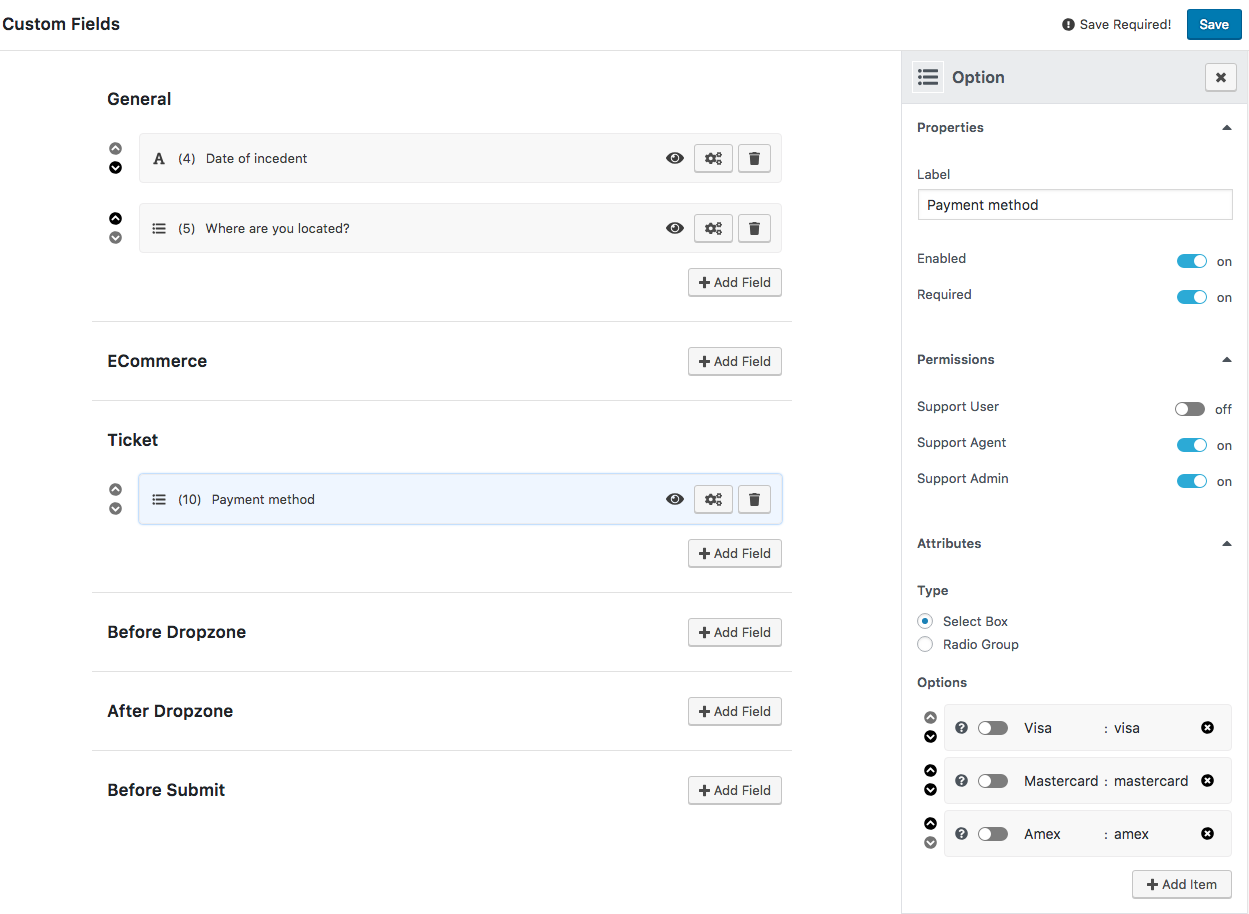Image resolution: width=1249 pixels, height=914 pixels.
Task: Click help icon beside Mastercard option
Action: point(961,781)
